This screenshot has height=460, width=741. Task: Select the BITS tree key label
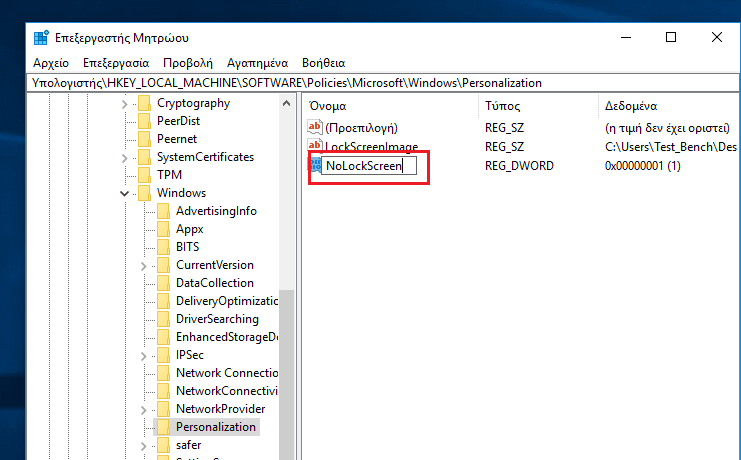pyautogui.click(x=187, y=247)
